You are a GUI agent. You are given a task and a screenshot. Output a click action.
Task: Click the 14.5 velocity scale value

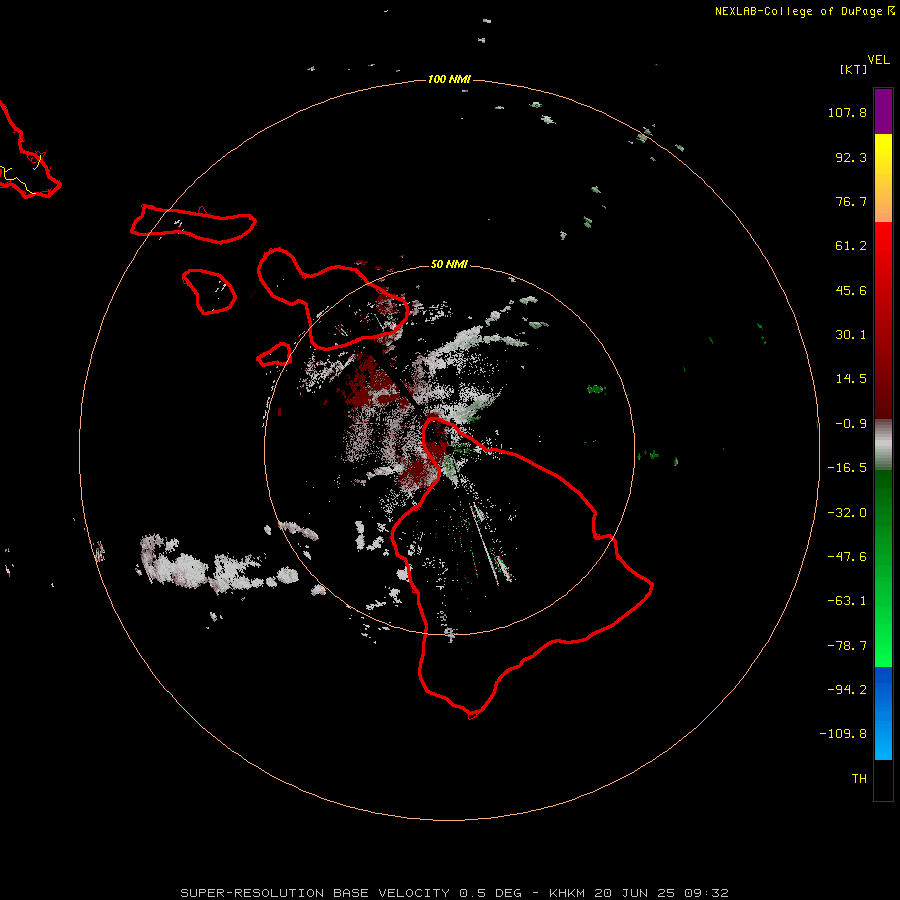click(851, 379)
